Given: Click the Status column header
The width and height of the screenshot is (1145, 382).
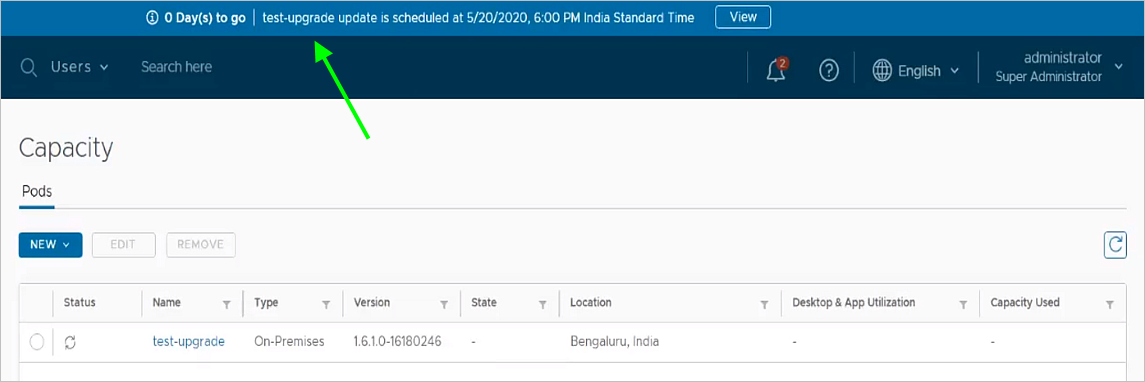Looking at the screenshot, I should pyautogui.click(x=80, y=302).
